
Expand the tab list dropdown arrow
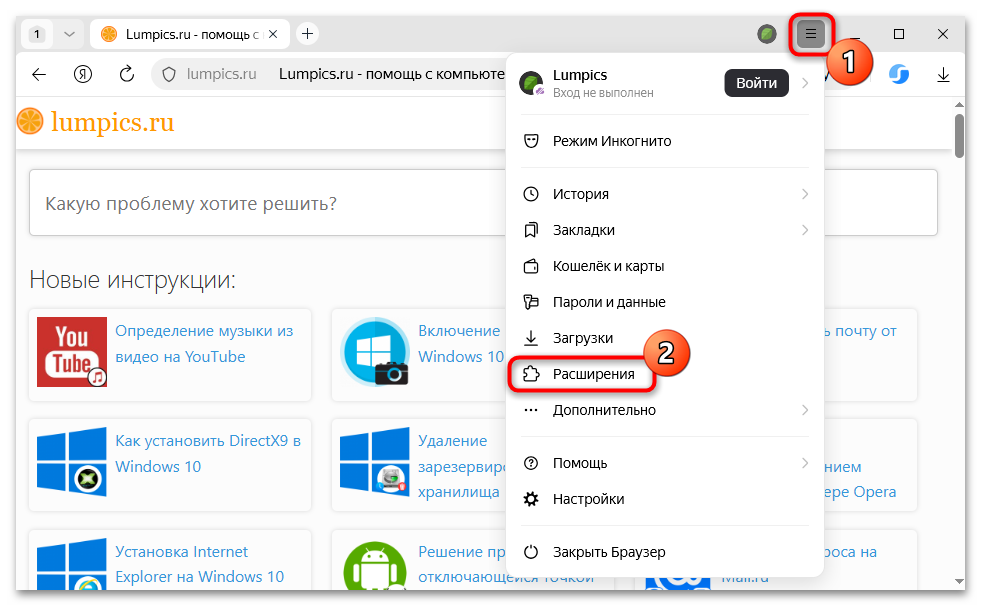click(69, 34)
